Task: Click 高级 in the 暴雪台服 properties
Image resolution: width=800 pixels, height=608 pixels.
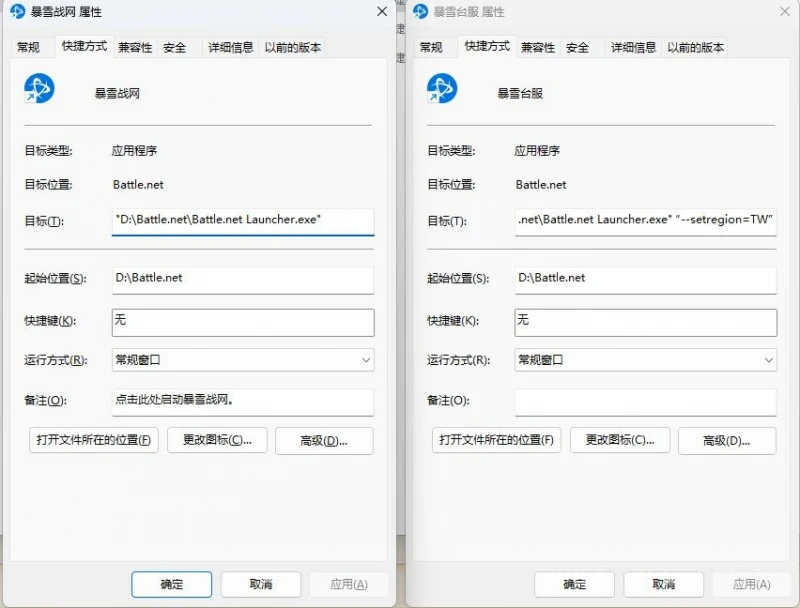Action: tap(727, 440)
